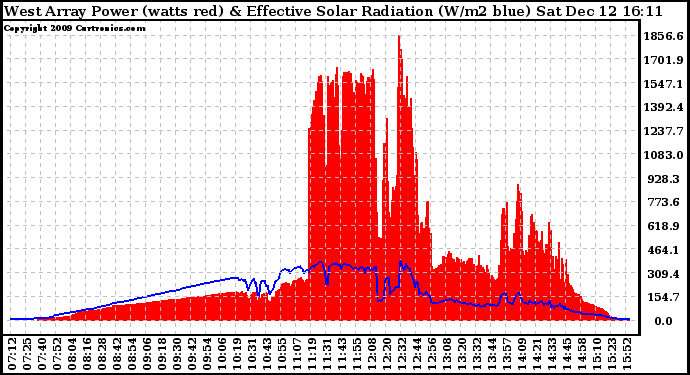Click the 0.0 y-axis label
This screenshot has height=375, width=690.
663,321
